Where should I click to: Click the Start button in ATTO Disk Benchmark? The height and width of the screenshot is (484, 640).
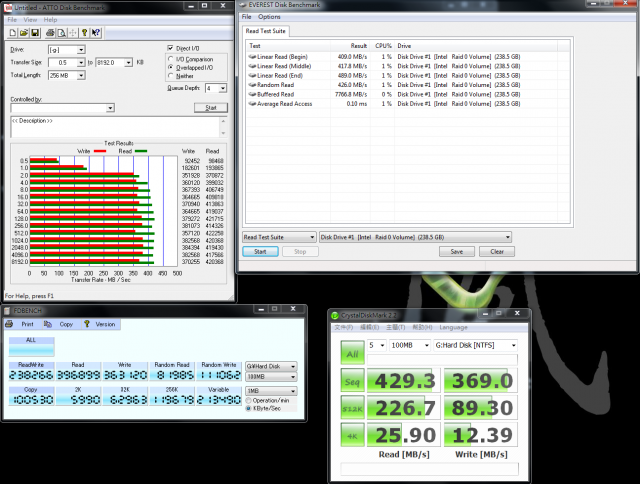tap(211, 108)
